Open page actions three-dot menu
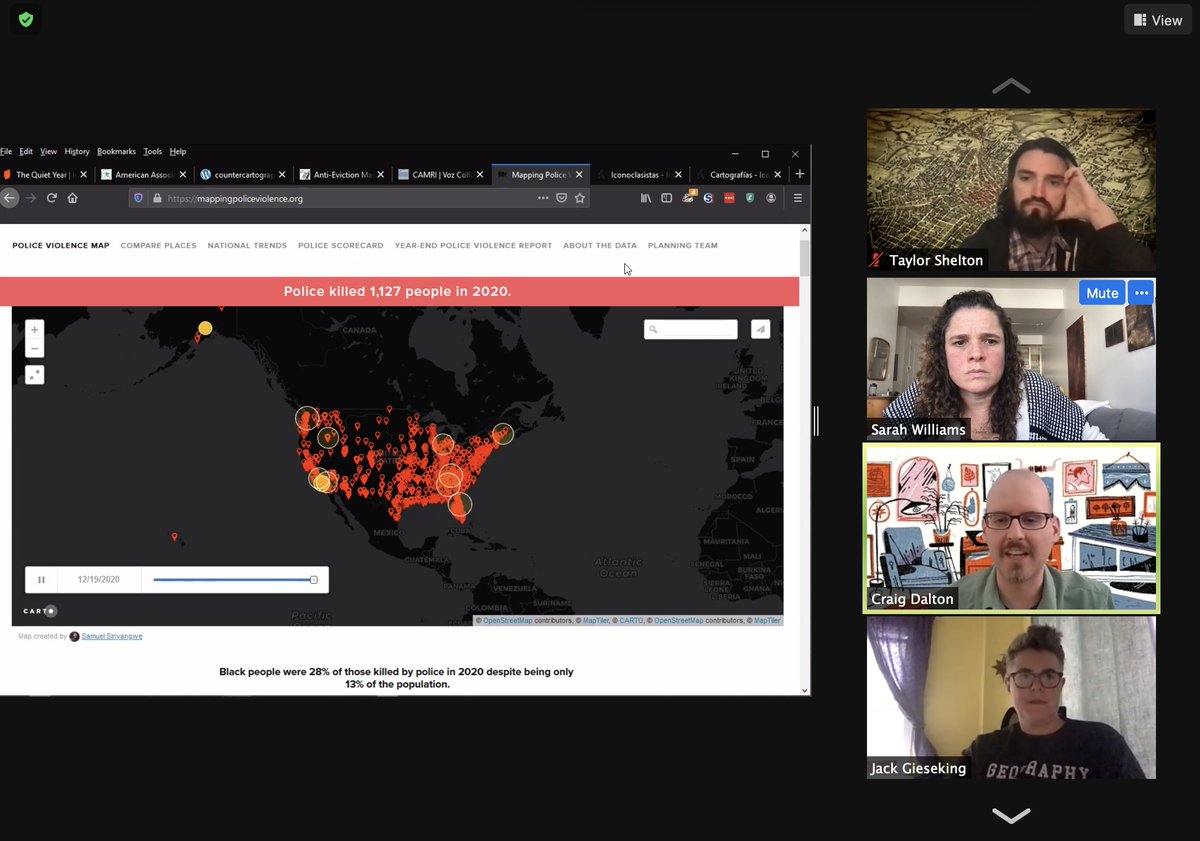 pyautogui.click(x=543, y=198)
